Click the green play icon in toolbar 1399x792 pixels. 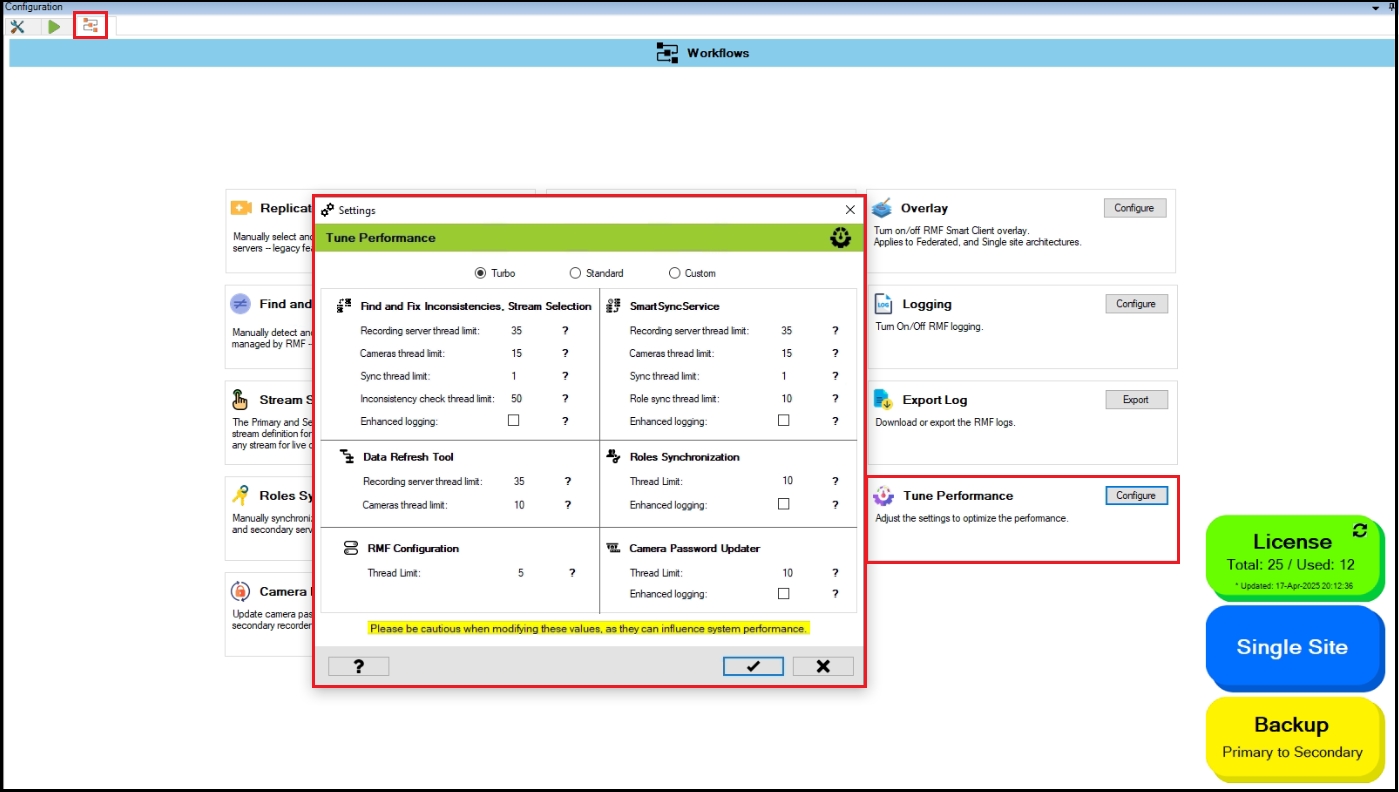click(x=54, y=26)
